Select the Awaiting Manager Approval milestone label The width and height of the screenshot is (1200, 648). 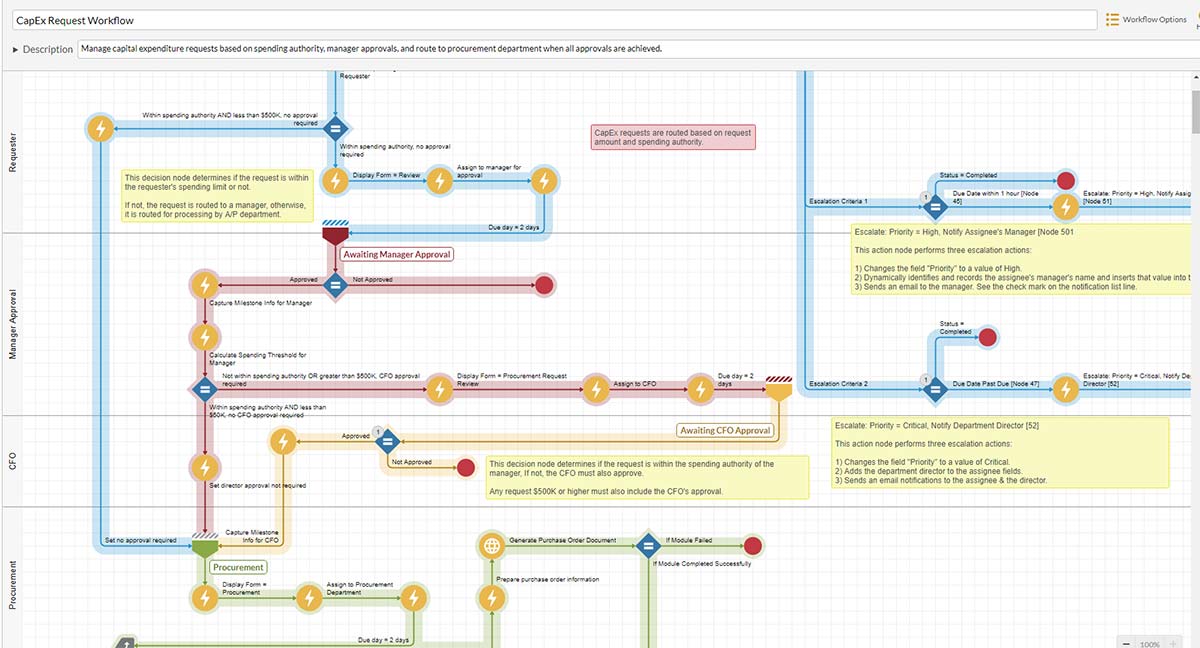coord(397,254)
